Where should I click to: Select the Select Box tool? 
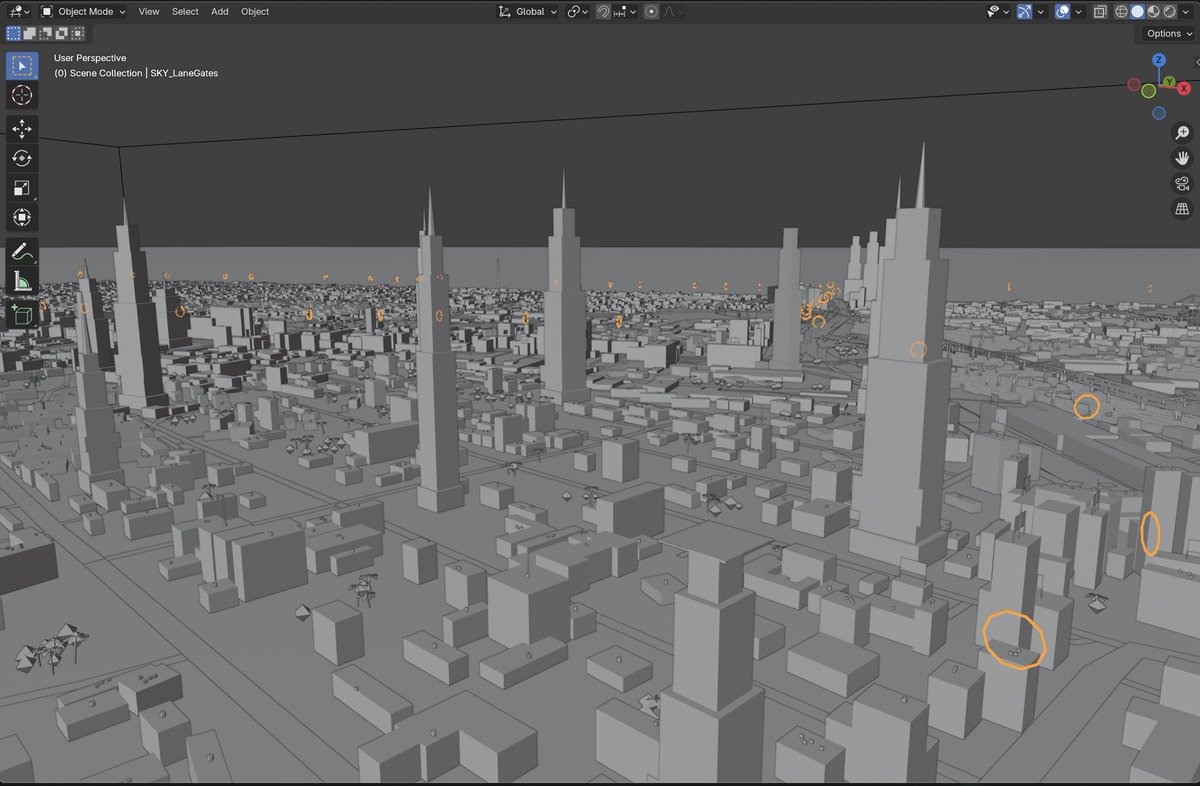click(x=22, y=66)
